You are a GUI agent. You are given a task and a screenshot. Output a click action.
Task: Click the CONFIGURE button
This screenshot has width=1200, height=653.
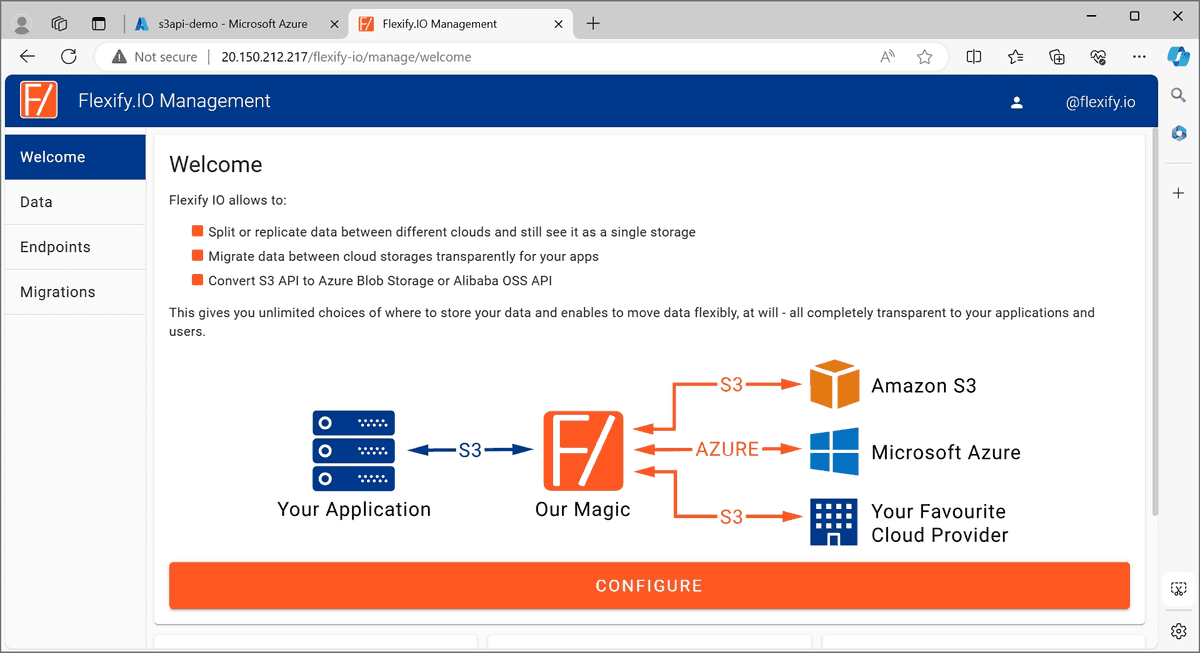coord(649,585)
